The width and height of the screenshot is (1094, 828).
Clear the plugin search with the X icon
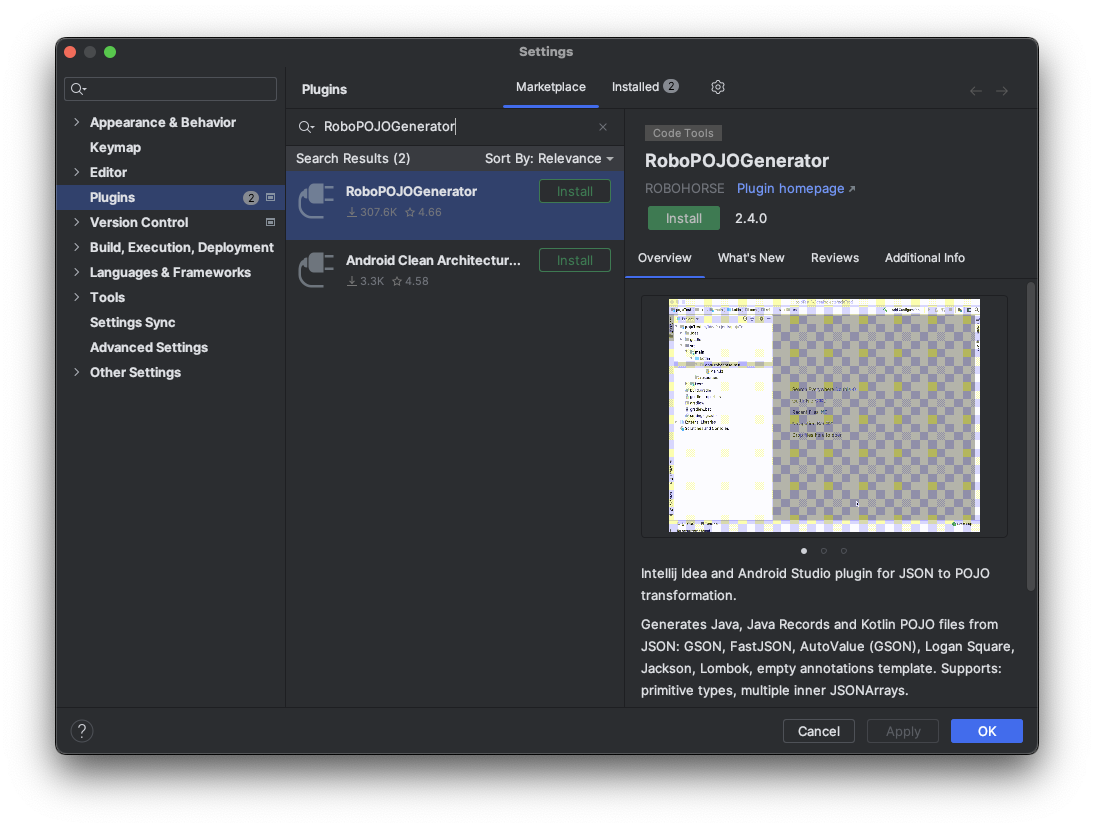[603, 127]
